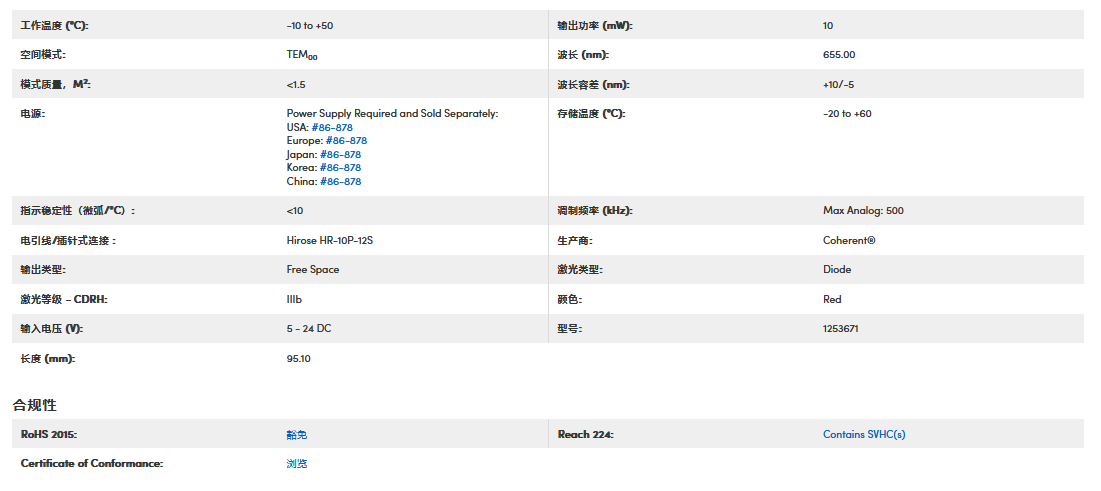
Task: Open the RoHS 2015 豁免 link
Action: tap(297, 435)
